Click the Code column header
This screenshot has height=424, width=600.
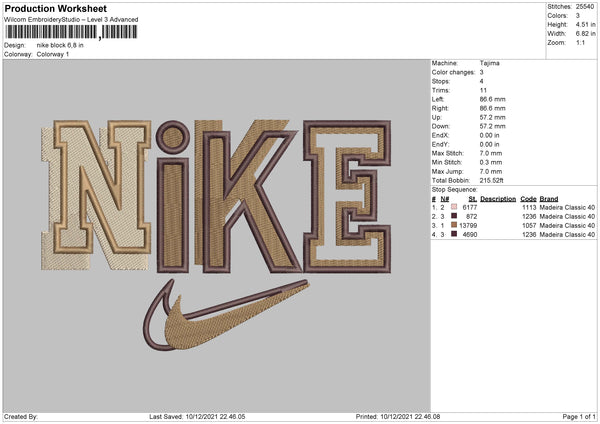coord(528,198)
